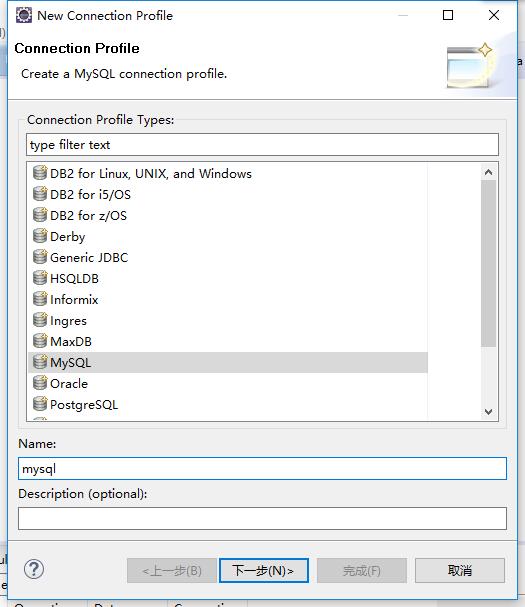This screenshot has width=525, height=607.
Task: Cancel the dialog with 取消
Action: (460, 570)
